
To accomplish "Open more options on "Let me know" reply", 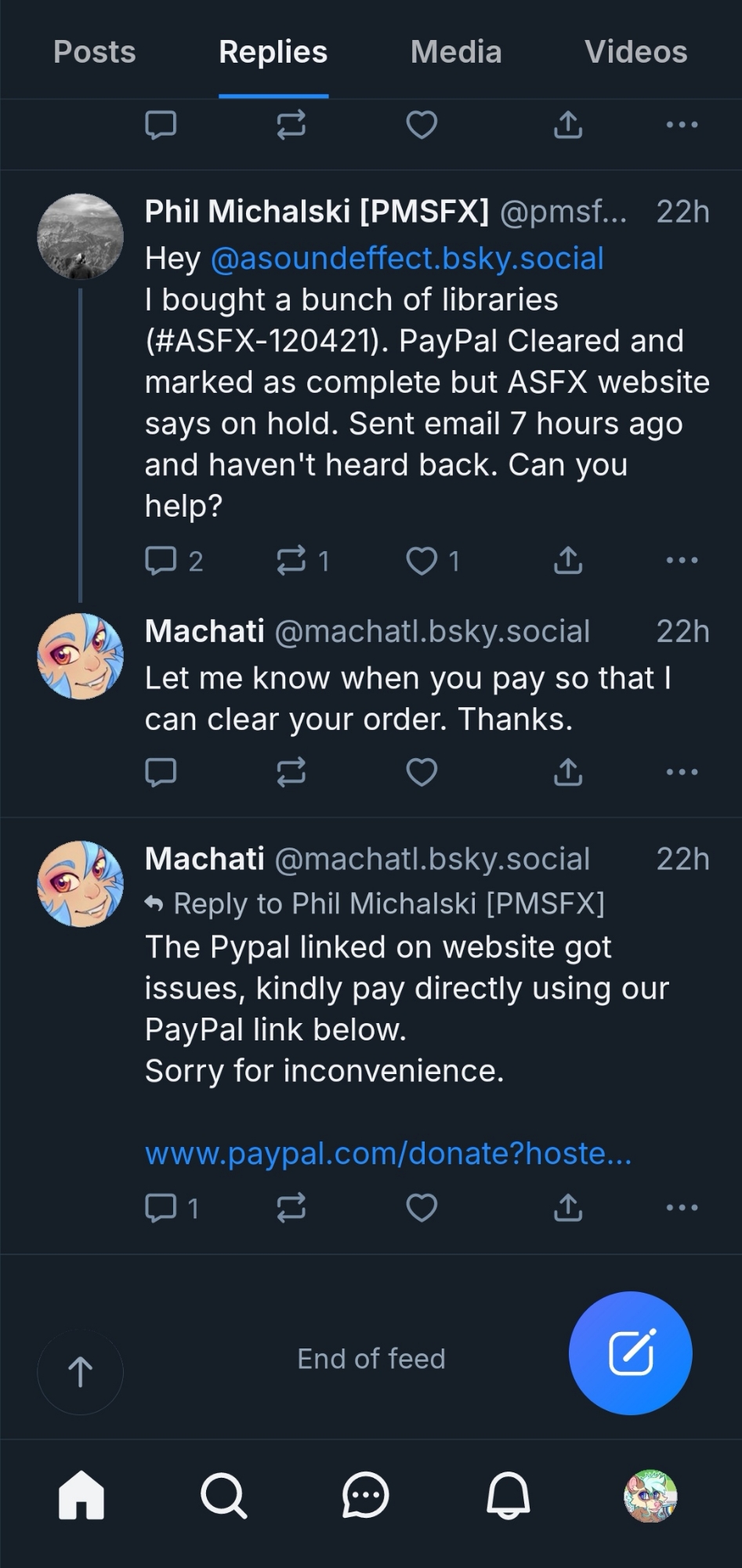I will tap(682, 772).
